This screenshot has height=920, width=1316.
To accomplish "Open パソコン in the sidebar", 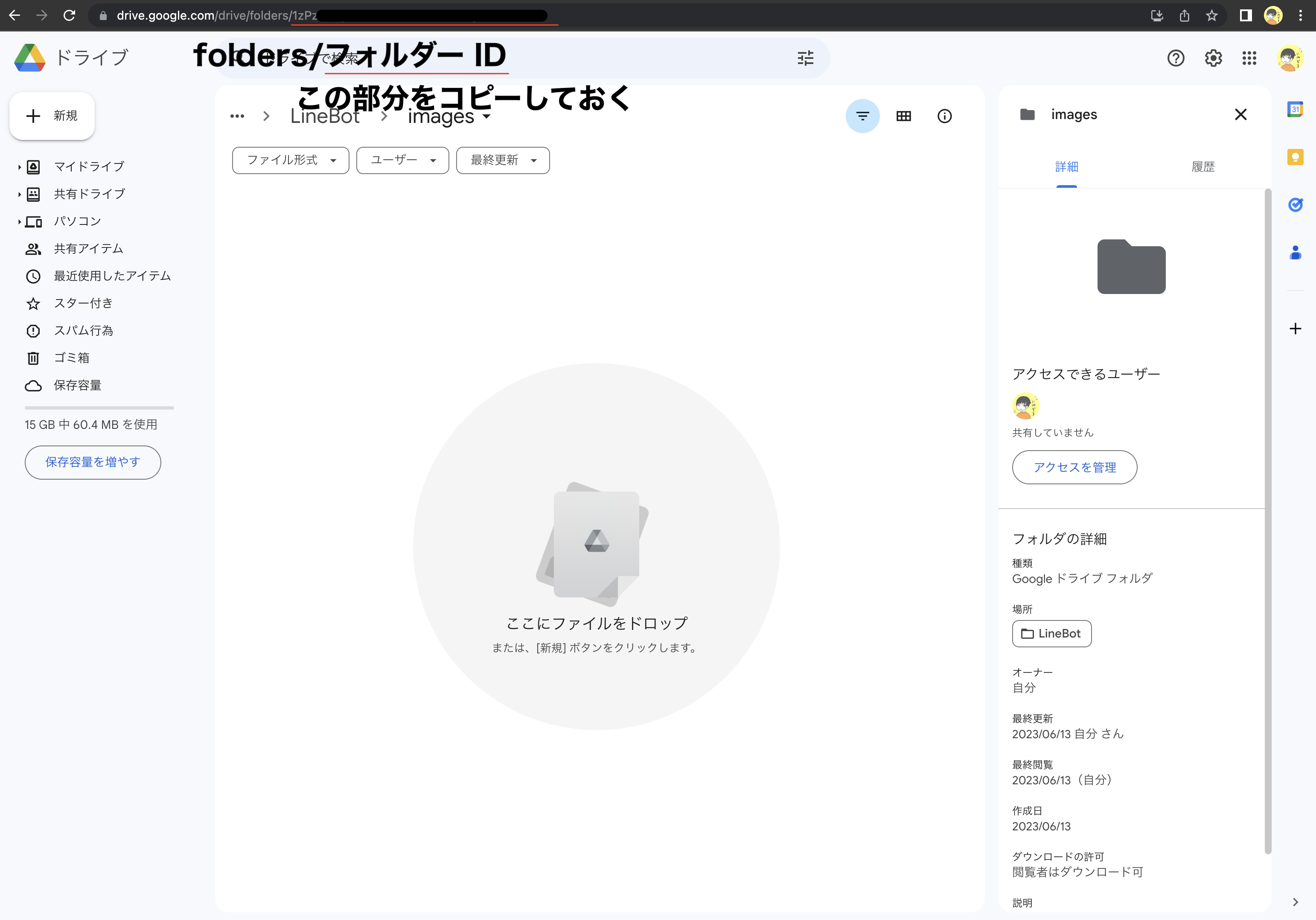I will tap(77, 221).
